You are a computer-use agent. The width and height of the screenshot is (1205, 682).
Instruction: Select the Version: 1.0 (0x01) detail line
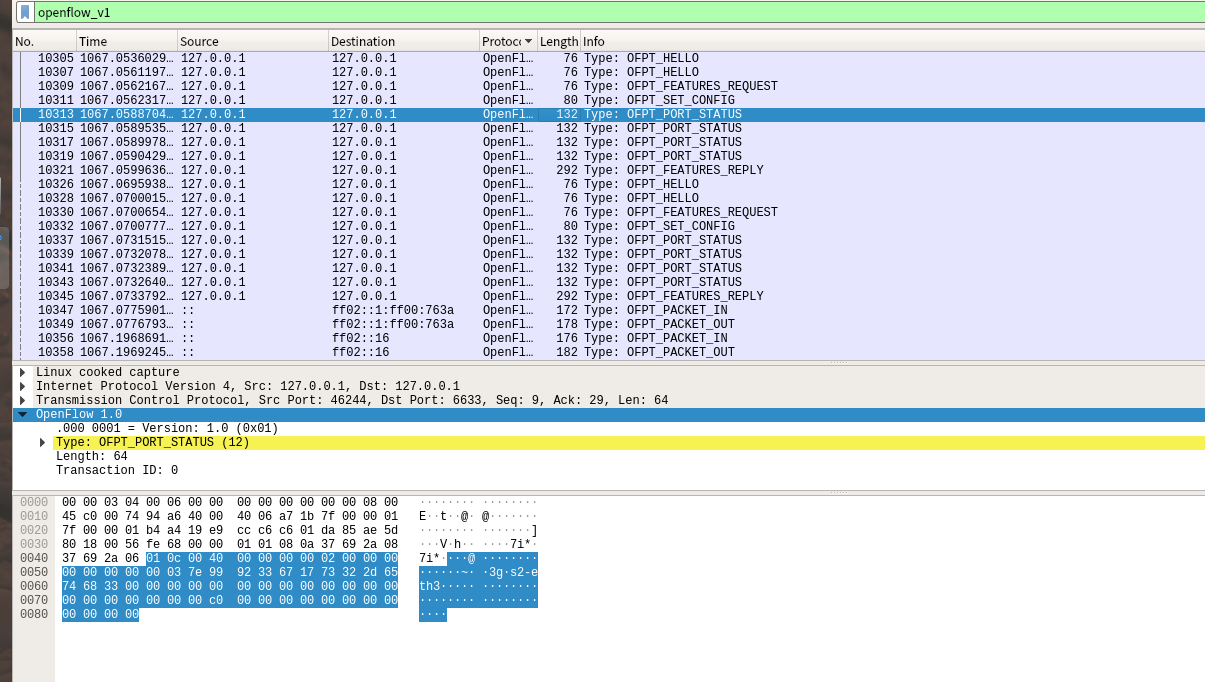tap(167, 428)
